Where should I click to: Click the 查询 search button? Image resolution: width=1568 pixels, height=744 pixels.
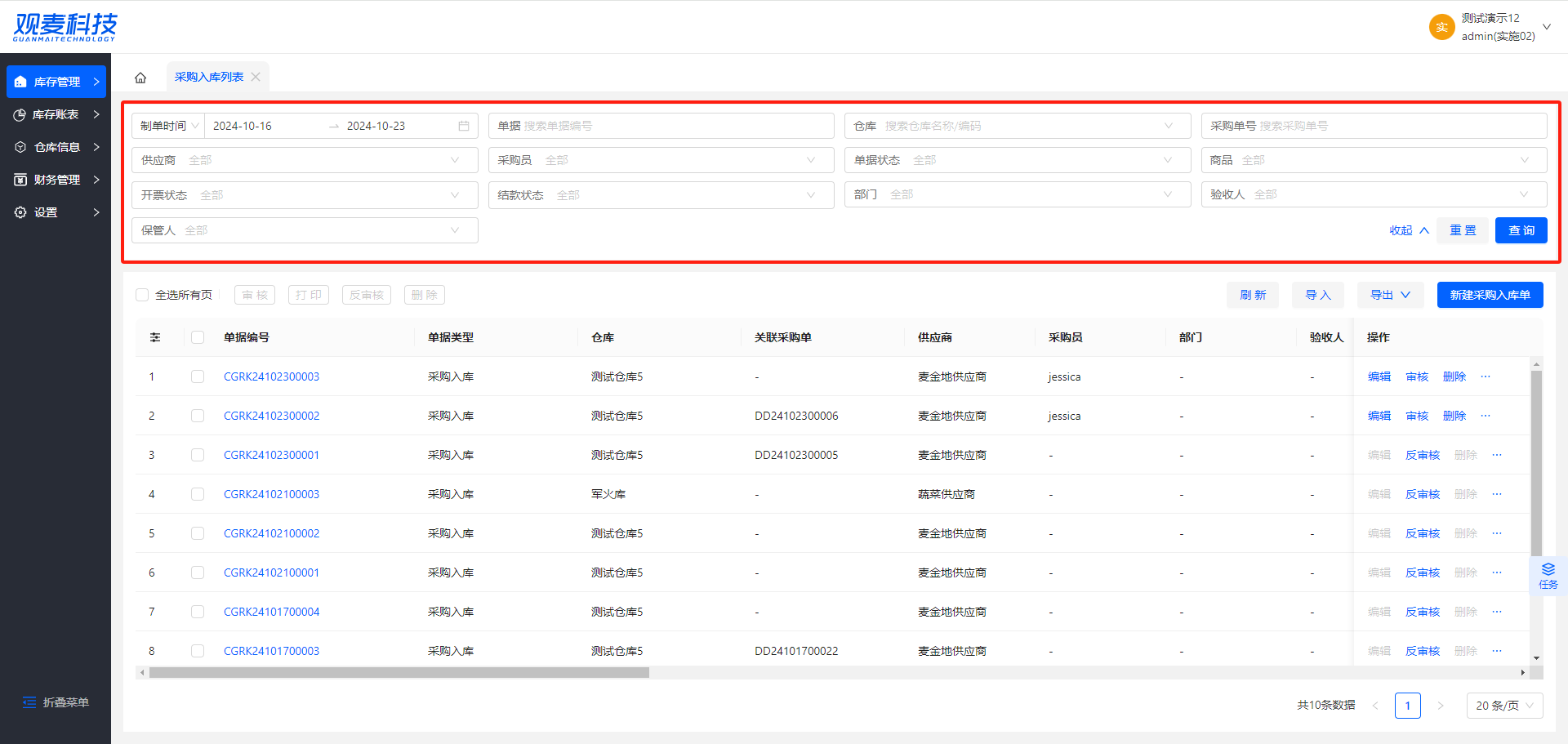point(1521,230)
